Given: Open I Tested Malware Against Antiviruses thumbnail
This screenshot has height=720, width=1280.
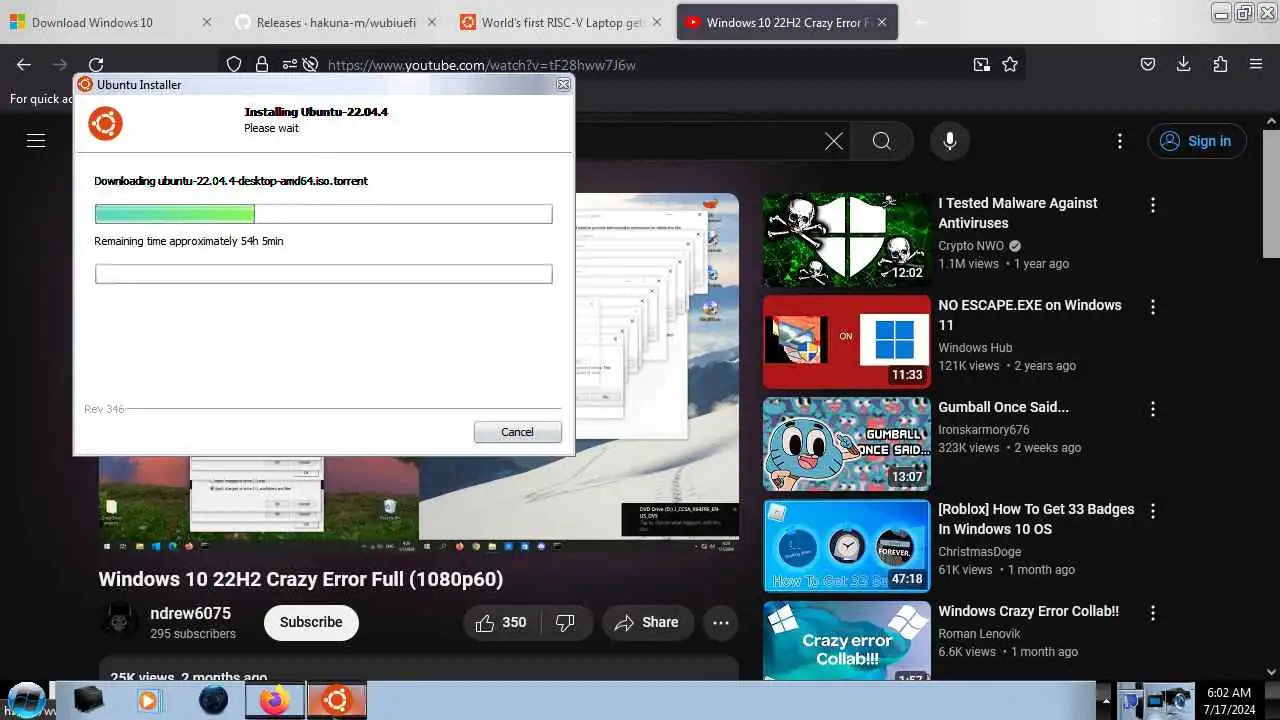Looking at the screenshot, I should click(x=846, y=240).
